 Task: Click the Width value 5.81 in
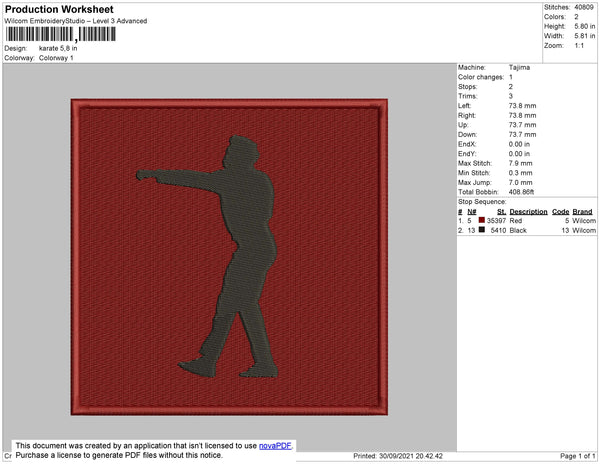pyautogui.click(x=584, y=36)
